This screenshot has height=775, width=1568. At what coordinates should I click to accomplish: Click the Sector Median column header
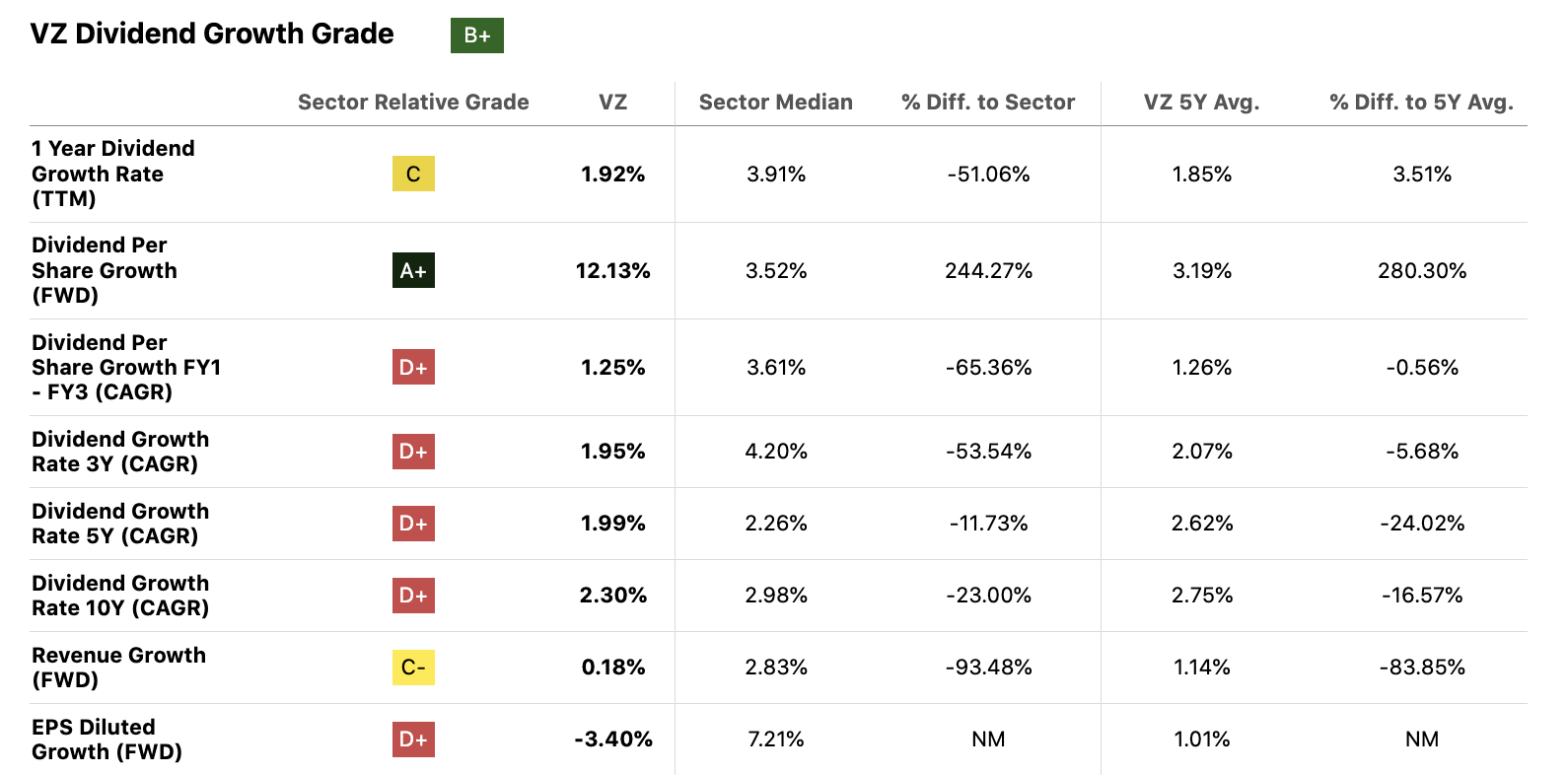[x=775, y=103]
